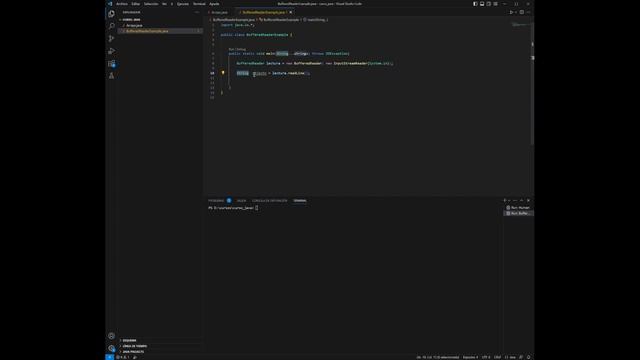Screen dimensions: 640x360
Task: Close the terminal panel
Action: coord(528,200)
